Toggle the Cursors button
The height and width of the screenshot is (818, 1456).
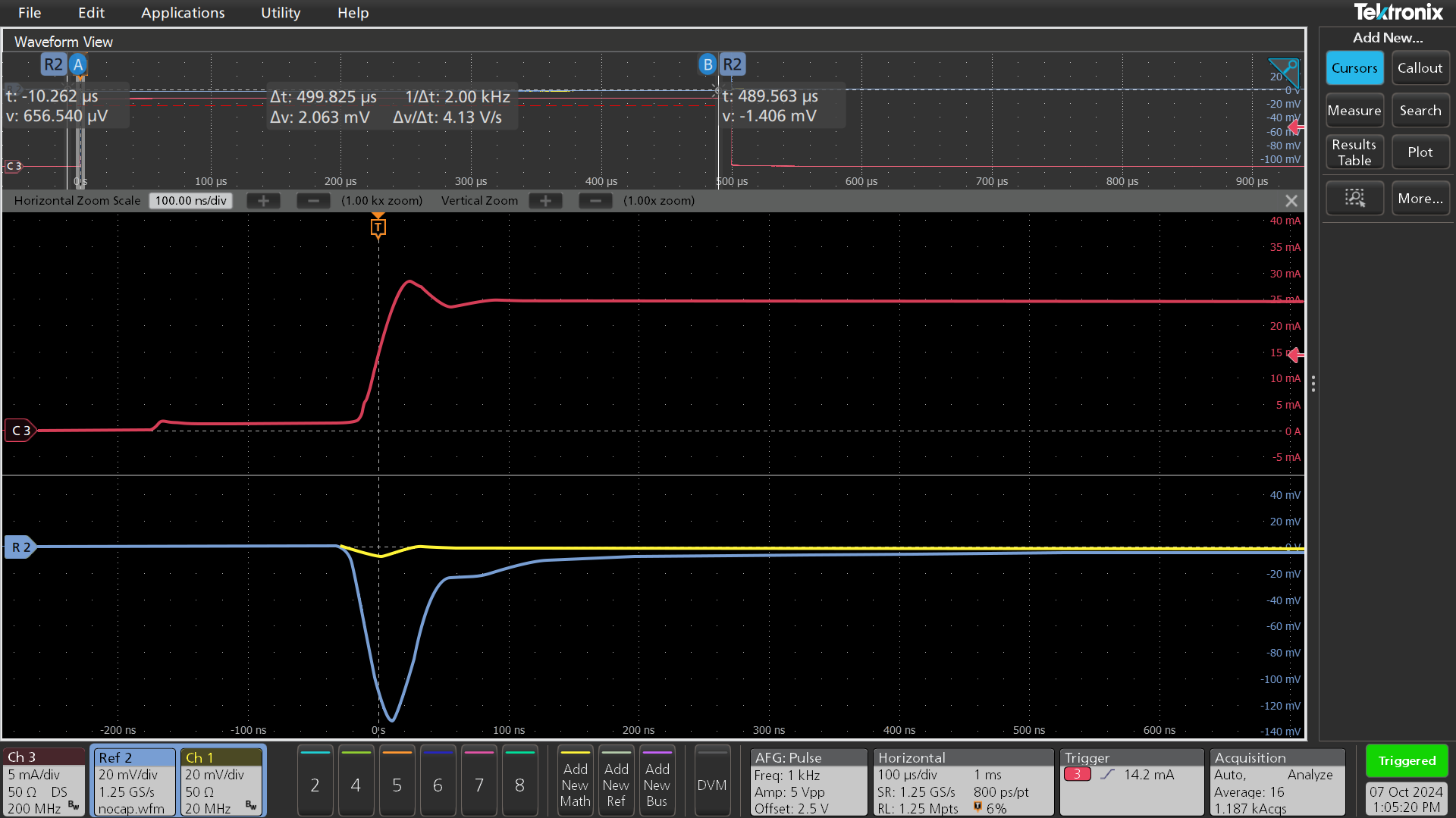[x=1354, y=68]
